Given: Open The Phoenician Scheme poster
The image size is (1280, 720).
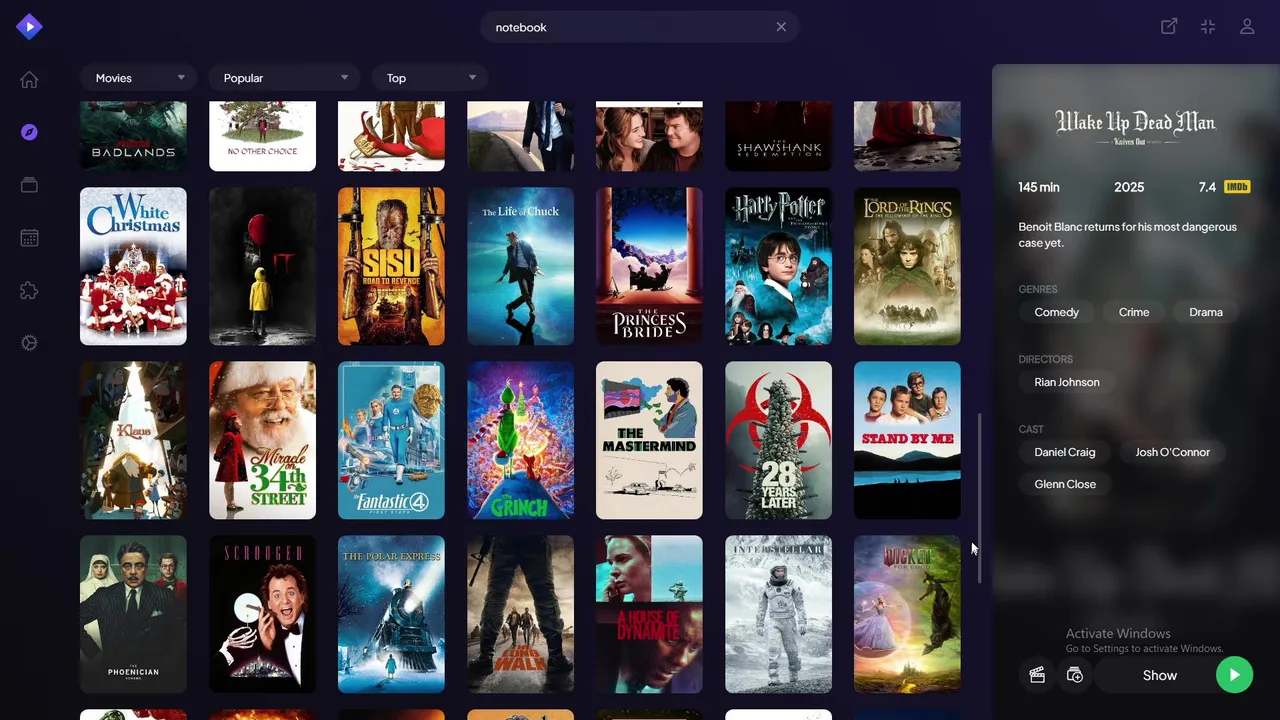Looking at the screenshot, I should pyautogui.click(x=133, y=614).
